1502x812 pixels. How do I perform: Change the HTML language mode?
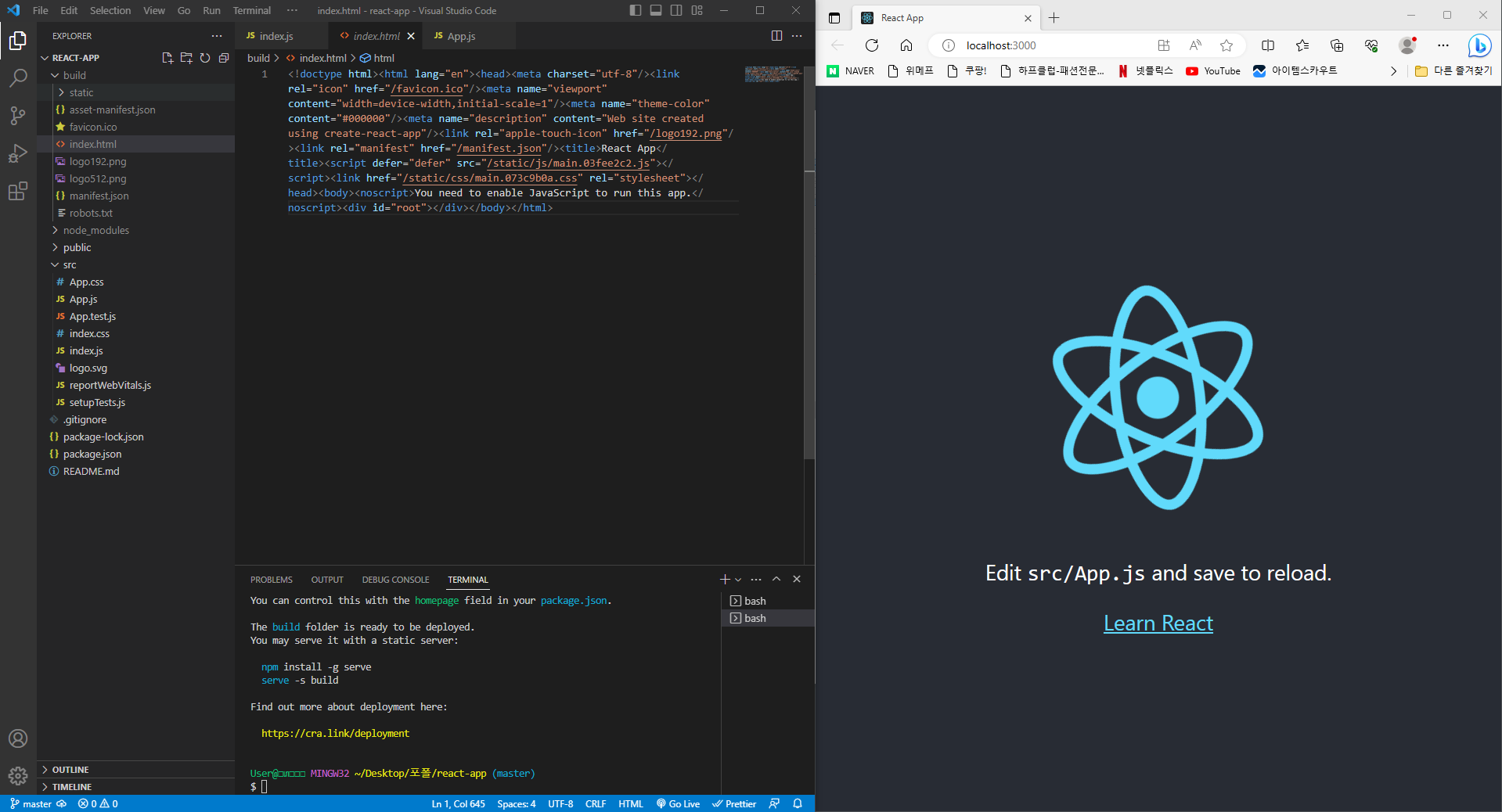tap(630, 803)
